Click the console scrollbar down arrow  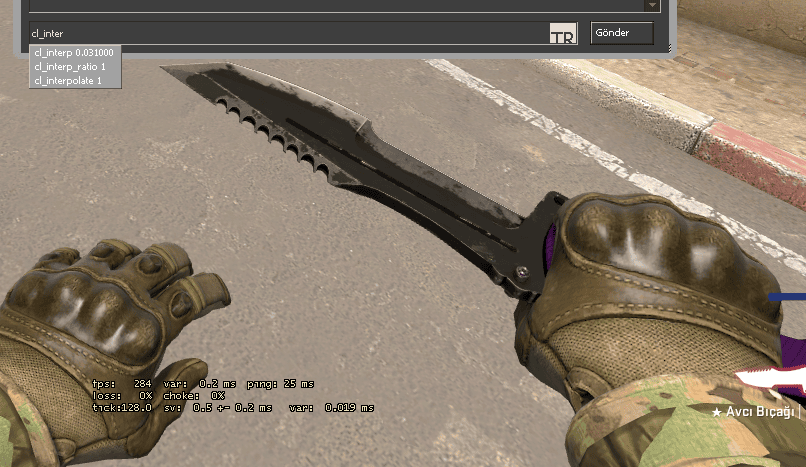[x=652, y=5]
